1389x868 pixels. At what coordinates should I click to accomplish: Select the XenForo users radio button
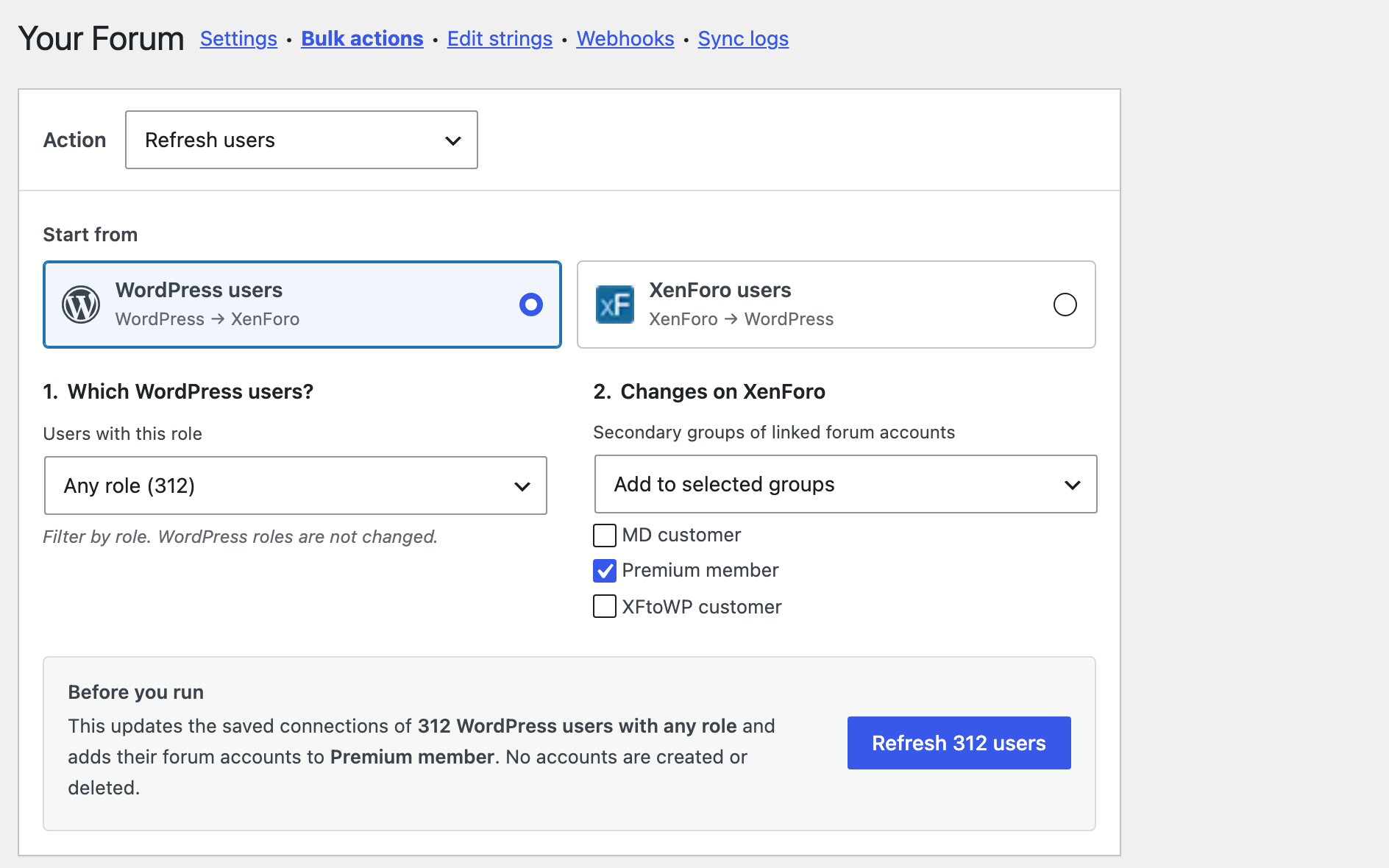[x=1065, y=305]
